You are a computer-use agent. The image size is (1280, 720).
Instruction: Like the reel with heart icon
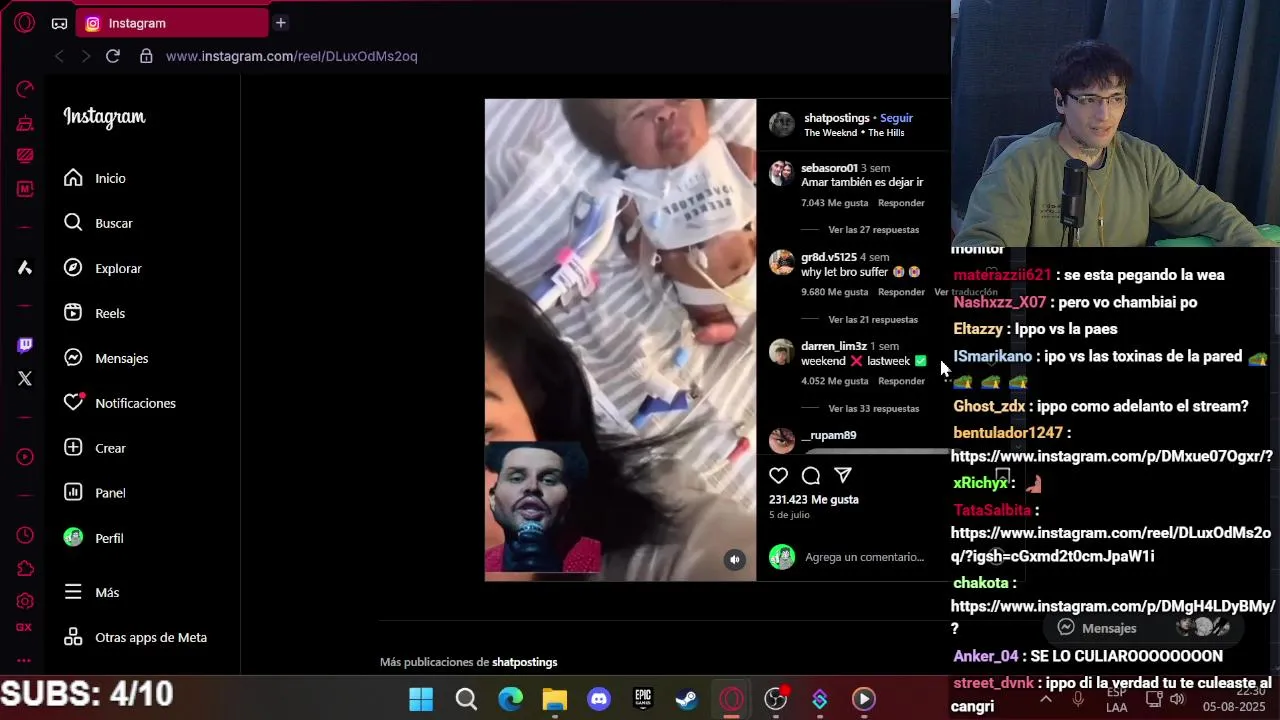point(778,476)
